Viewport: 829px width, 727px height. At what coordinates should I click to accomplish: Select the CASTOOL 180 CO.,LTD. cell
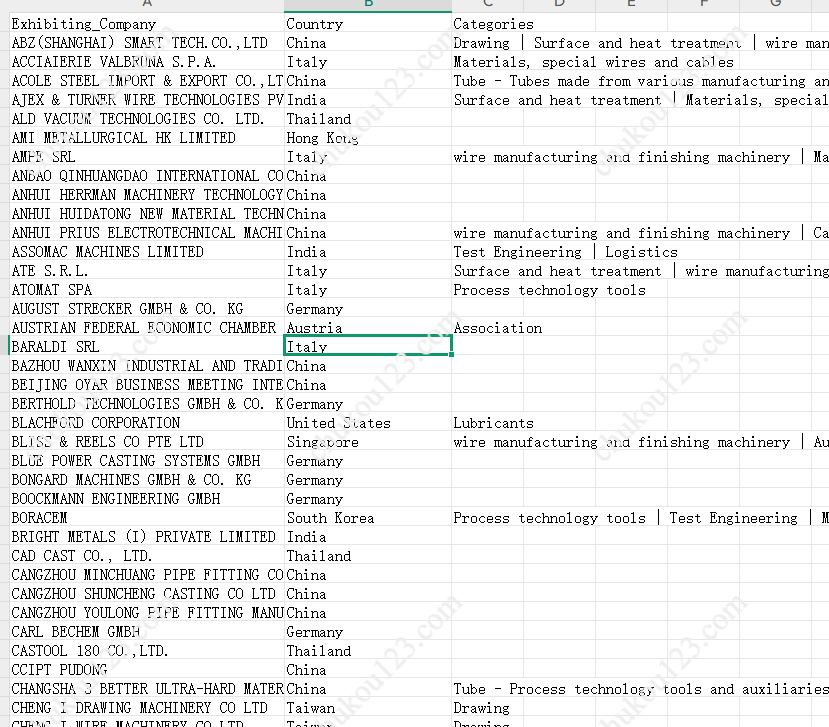(146, 651)
